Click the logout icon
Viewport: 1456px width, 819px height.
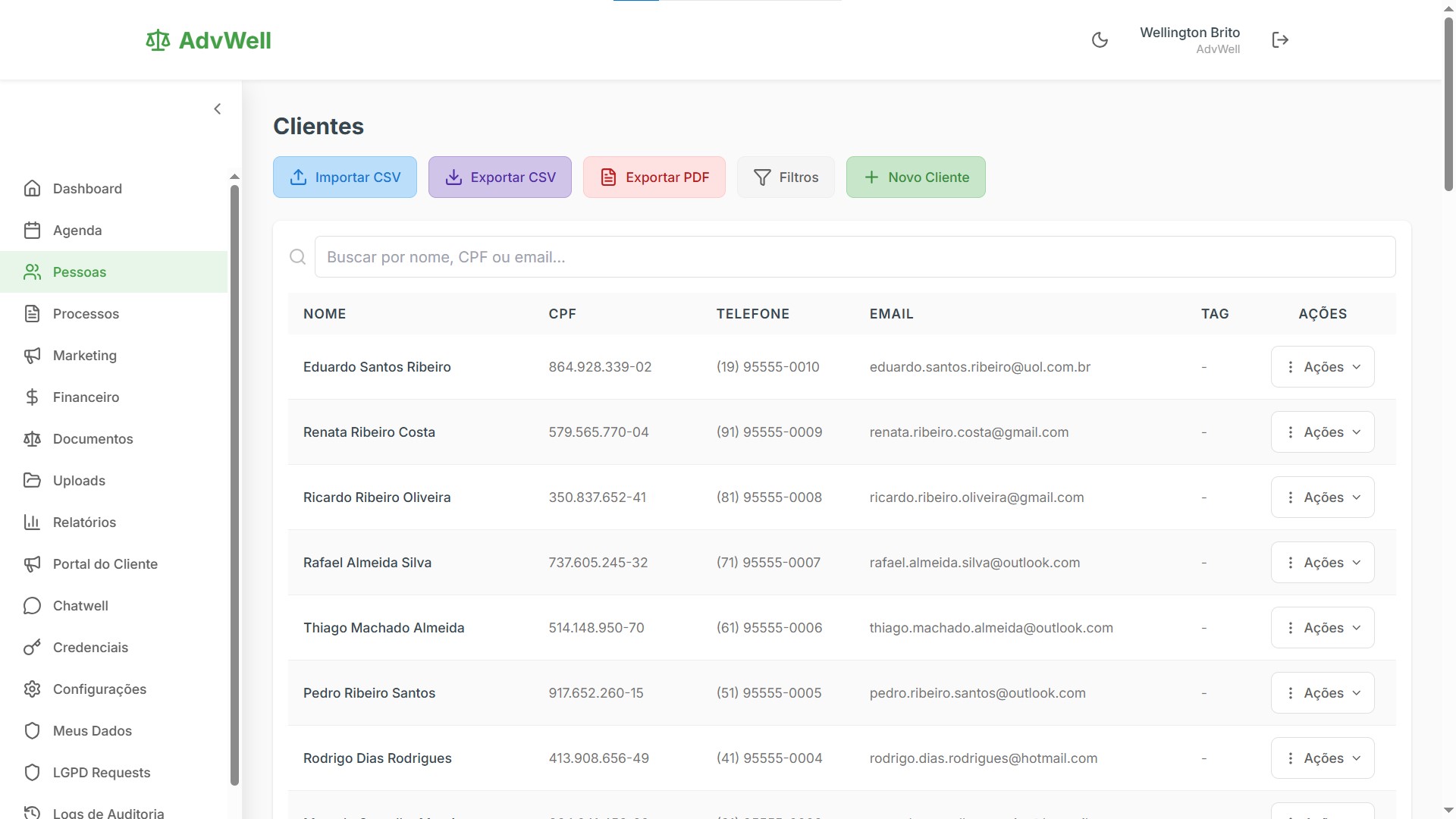(1280, 40)
